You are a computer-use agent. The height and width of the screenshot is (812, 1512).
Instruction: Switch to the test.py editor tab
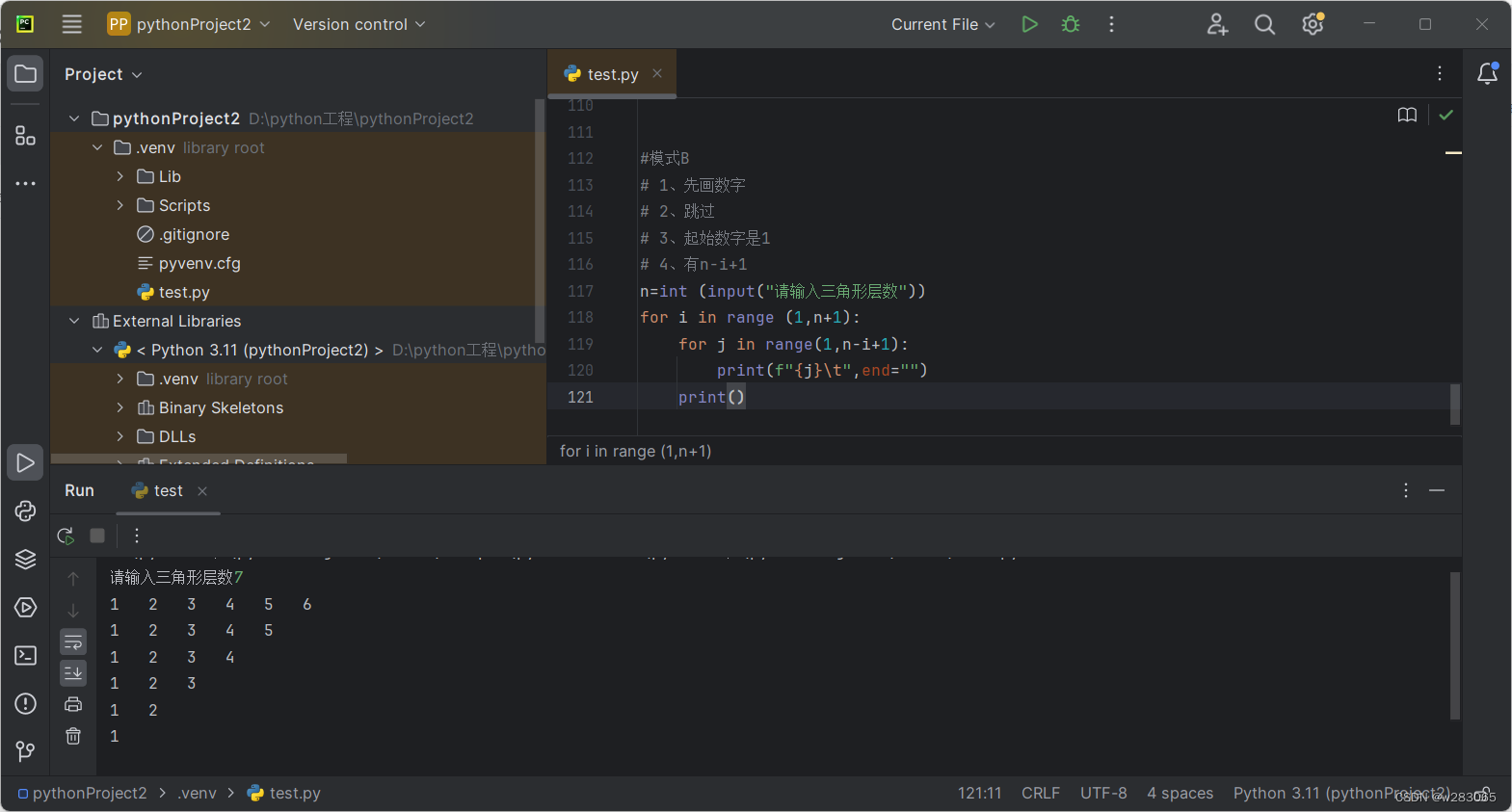click(612, 74)
